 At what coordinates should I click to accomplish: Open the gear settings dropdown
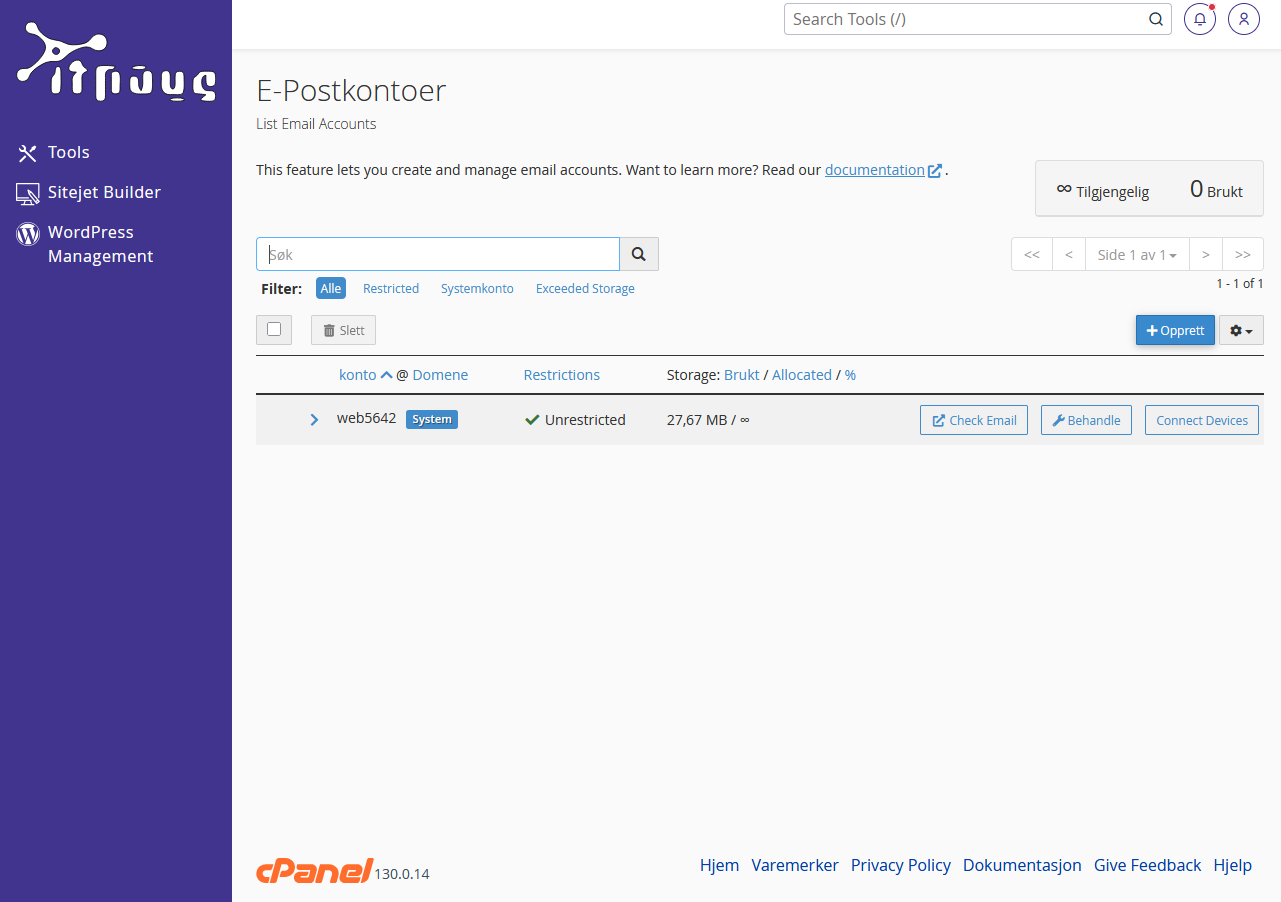tap(1241, 330)
